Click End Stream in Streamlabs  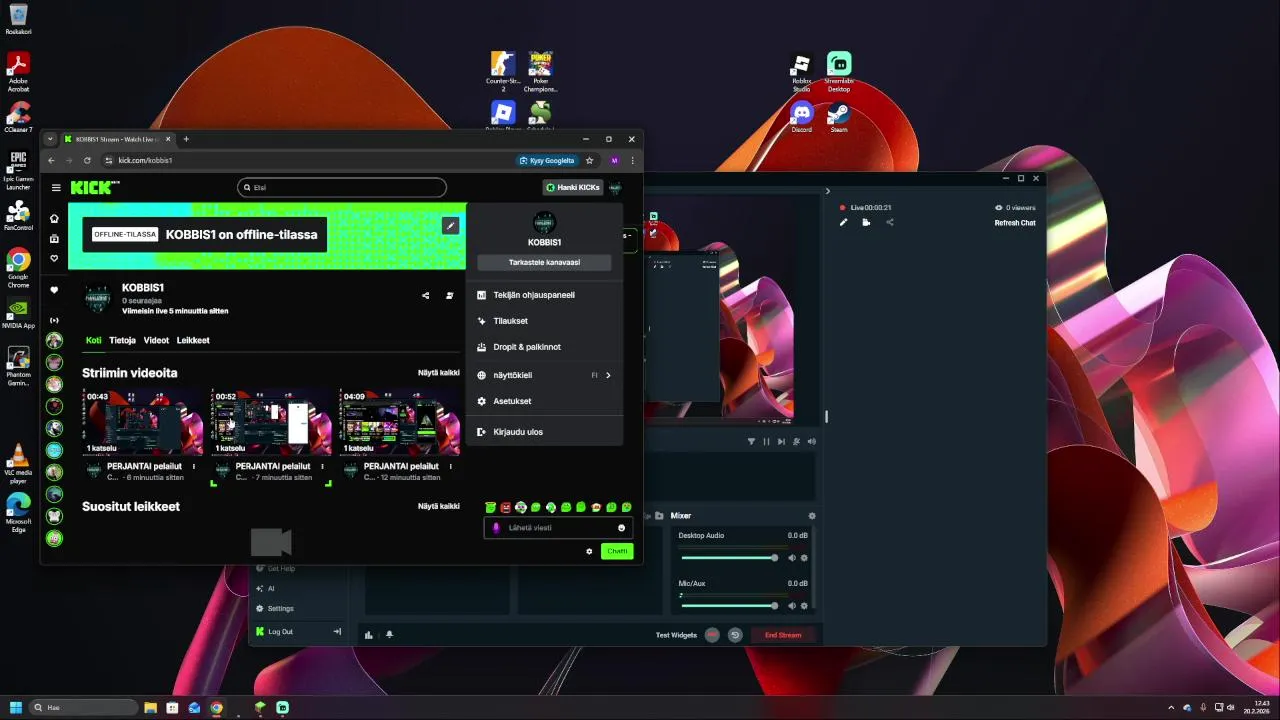783,635
